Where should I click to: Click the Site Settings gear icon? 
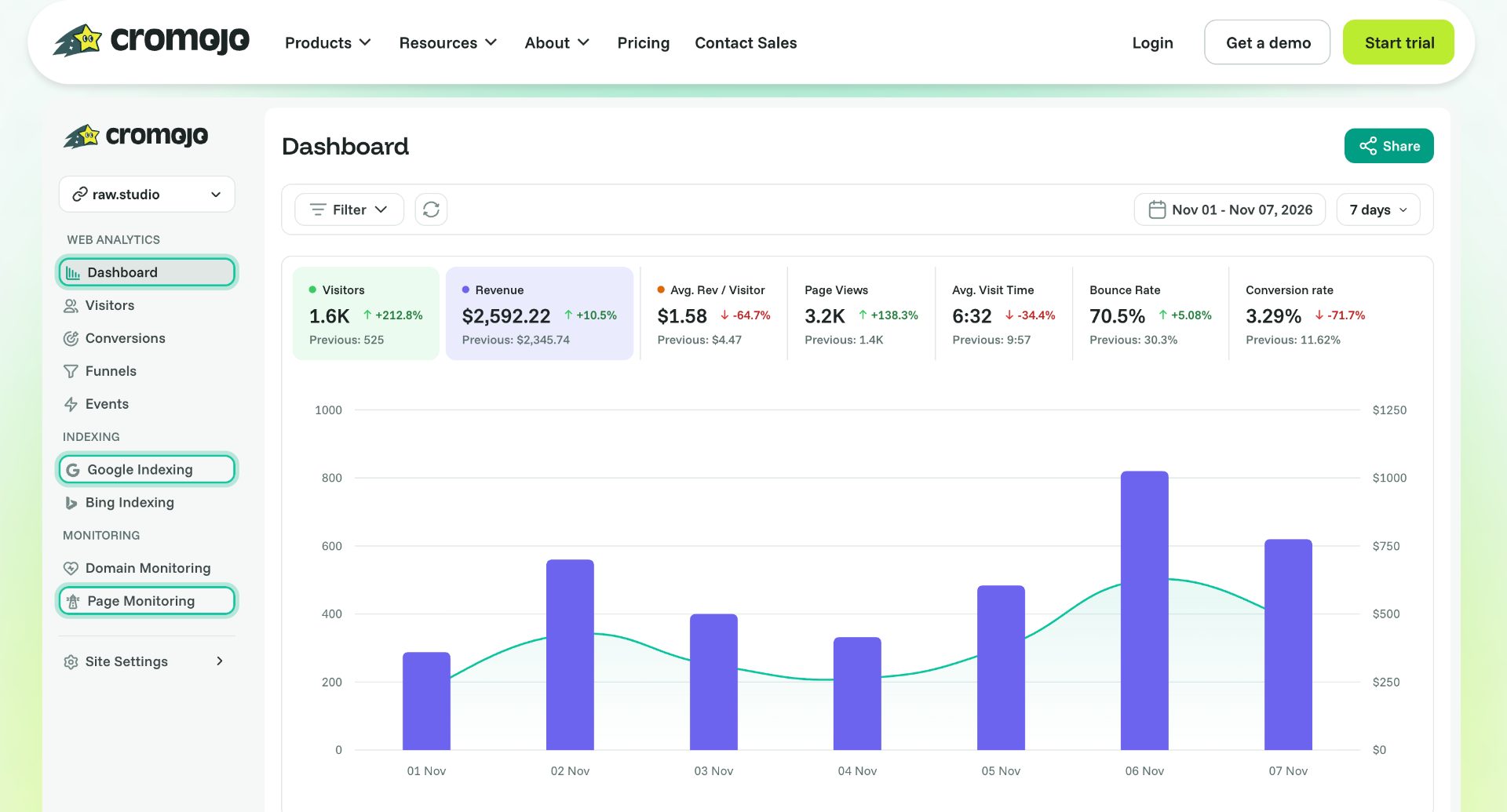pyautogui.click(x=71, y=662)
